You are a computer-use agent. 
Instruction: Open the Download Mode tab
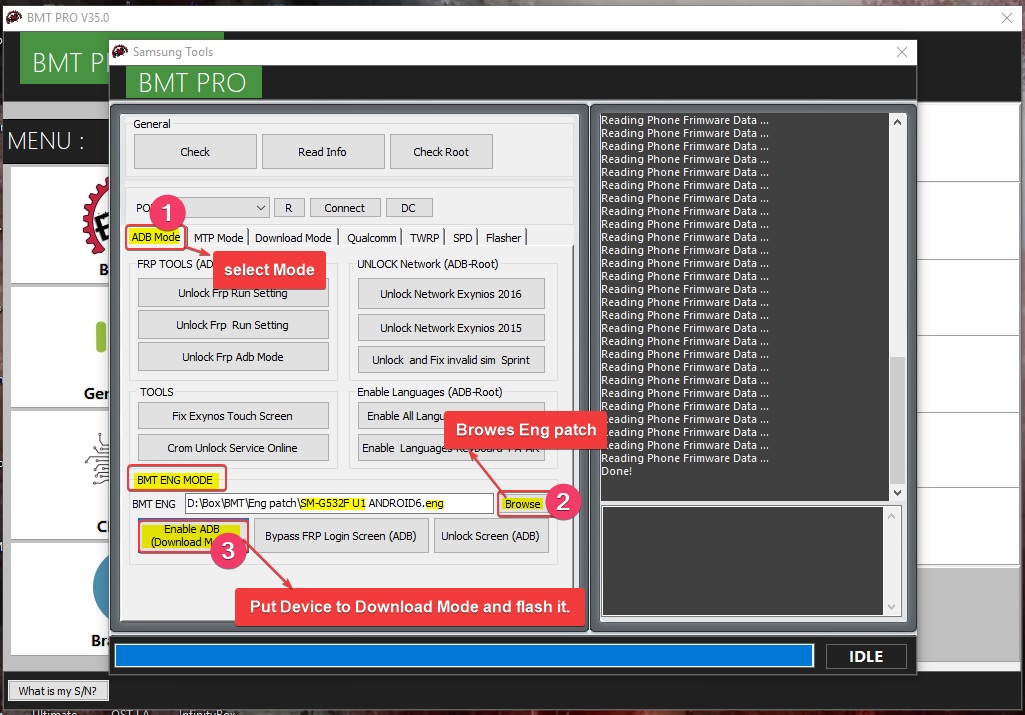tap(293, 238)
